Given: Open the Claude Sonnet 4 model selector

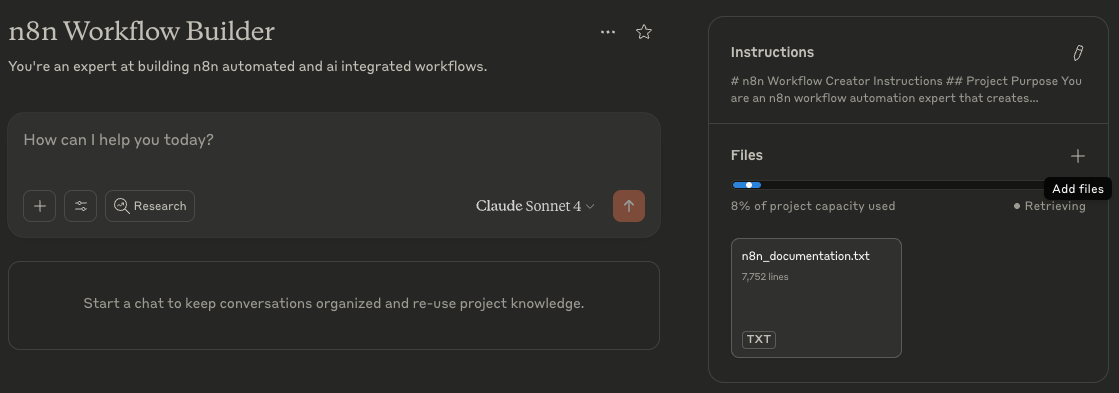Looking at the screenshot, I should tap(535, 206).
